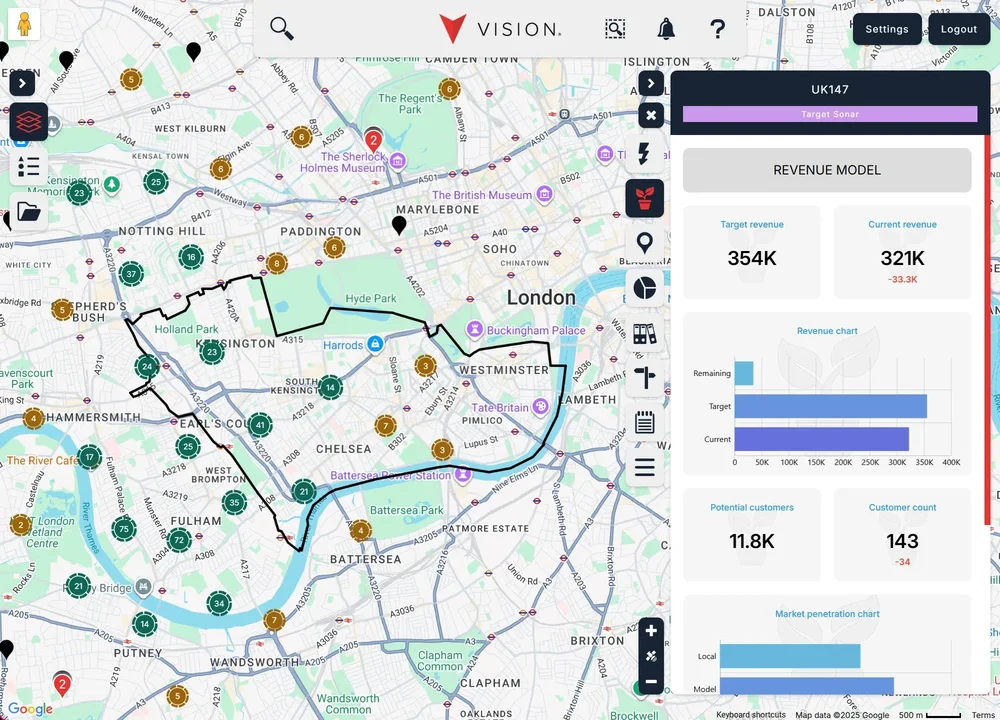The width and height of the screenshot is (1000, 720).
Task: Select the signpost directions tool
Action: (x=645, y=377)
